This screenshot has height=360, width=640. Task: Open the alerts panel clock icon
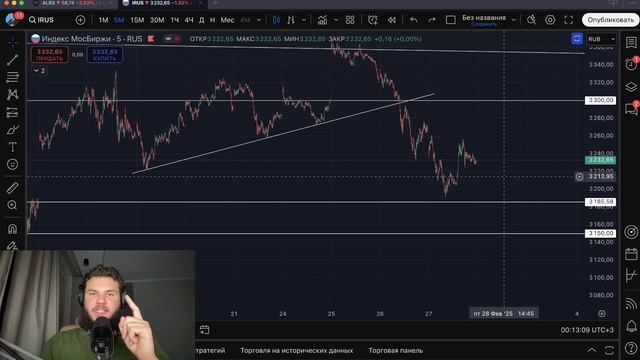click(631, 64)
